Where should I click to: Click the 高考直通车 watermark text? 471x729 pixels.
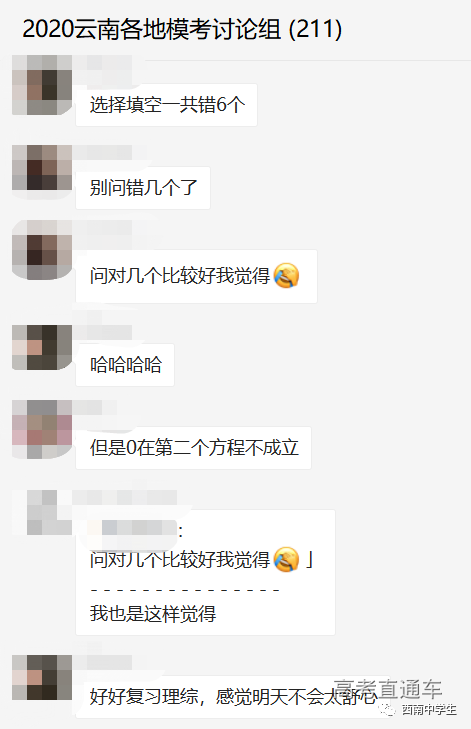pyautogui.click(x=387, y=689)
